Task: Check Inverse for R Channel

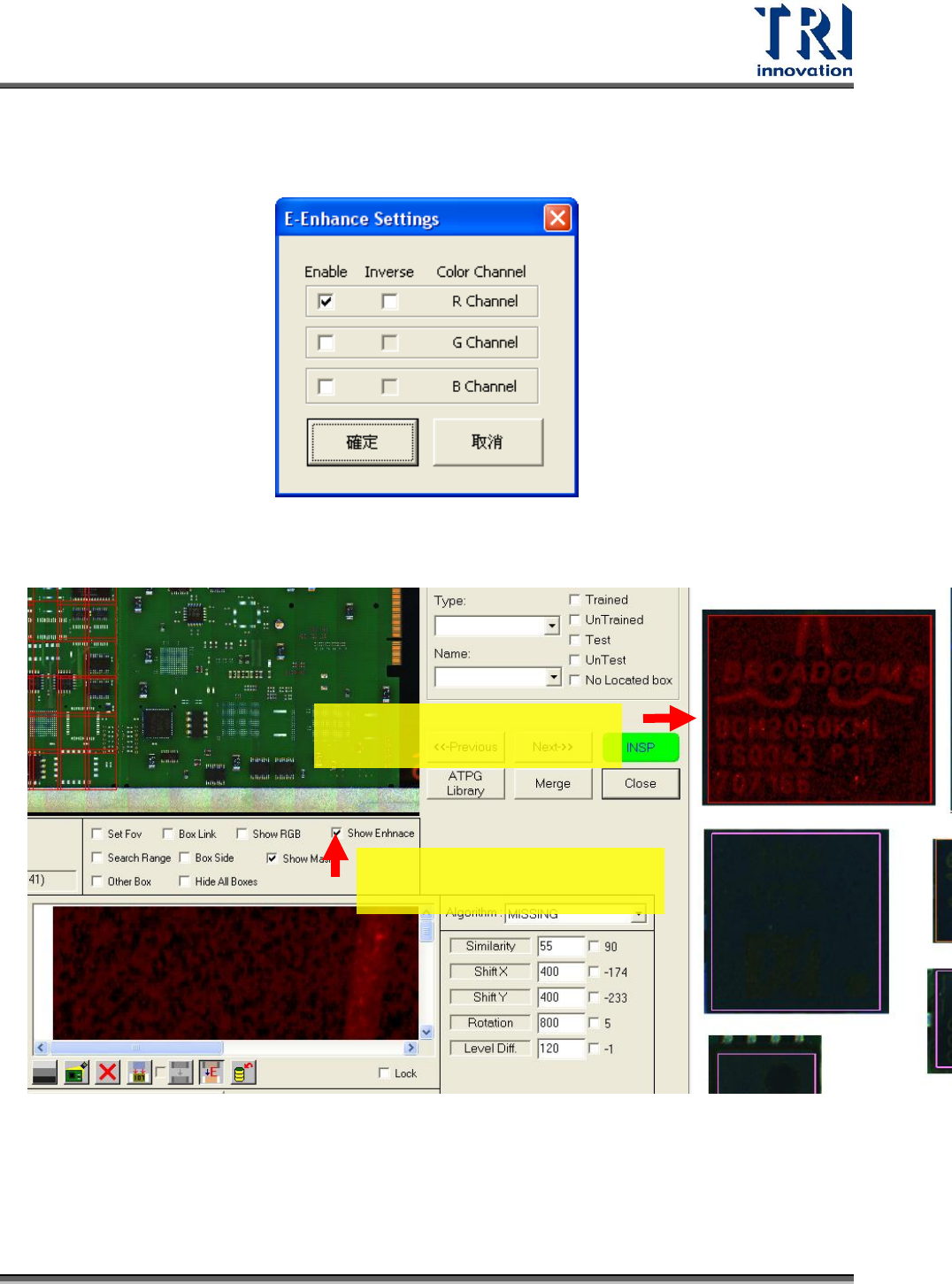Action: click(389, 302)
